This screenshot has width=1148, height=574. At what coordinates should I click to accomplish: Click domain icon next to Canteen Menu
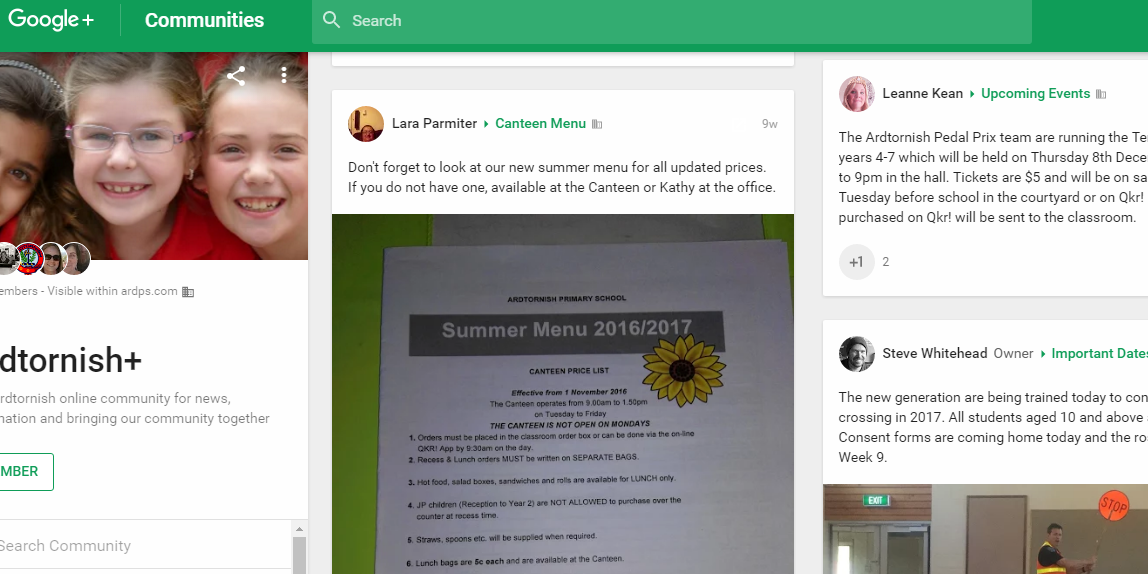(597, 124)
